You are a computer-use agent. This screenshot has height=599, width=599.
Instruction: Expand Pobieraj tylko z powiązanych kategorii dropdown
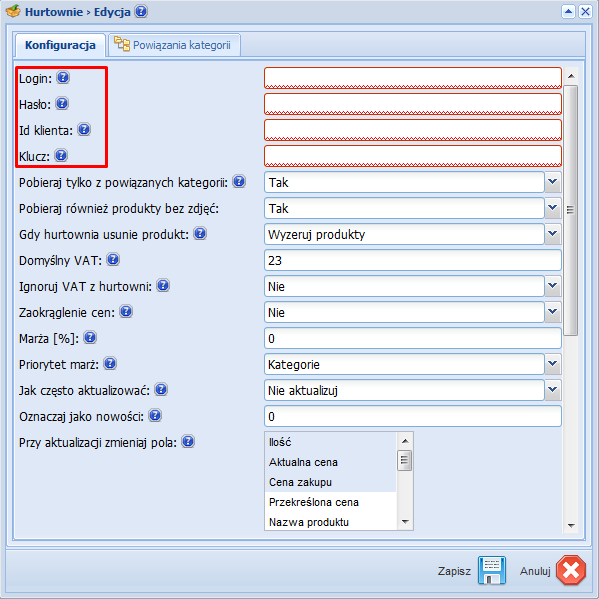pyautogui.click(x=553, y=182)
